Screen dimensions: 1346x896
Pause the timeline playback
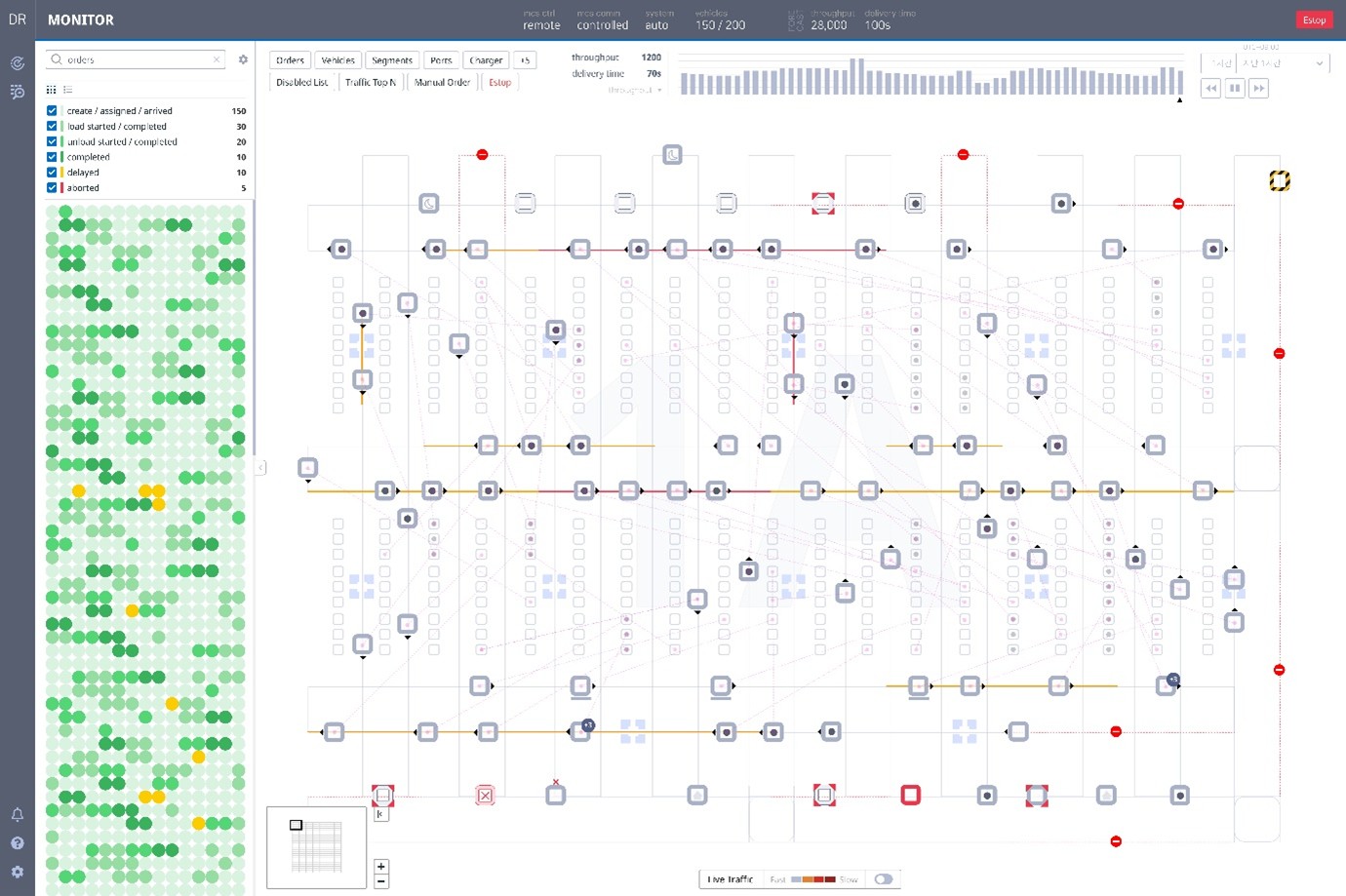point(1235,89)
